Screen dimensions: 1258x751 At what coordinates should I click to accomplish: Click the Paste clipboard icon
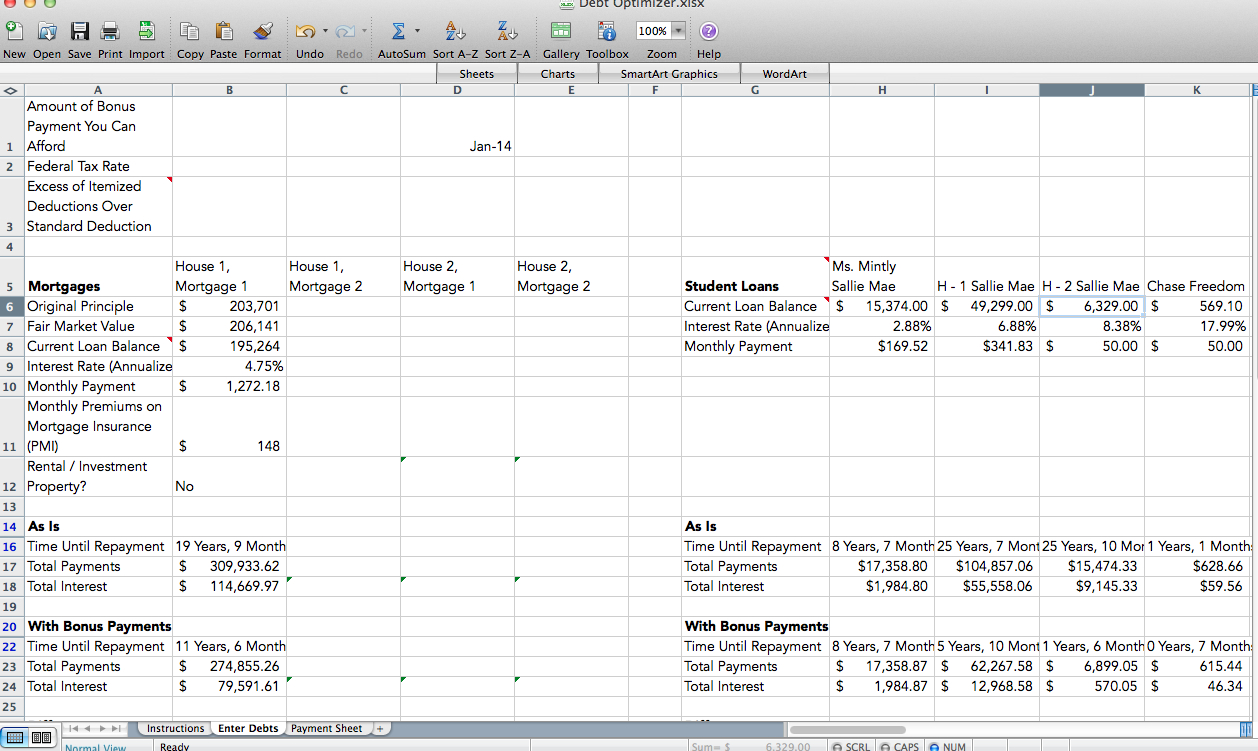click(x=223, y=32)
